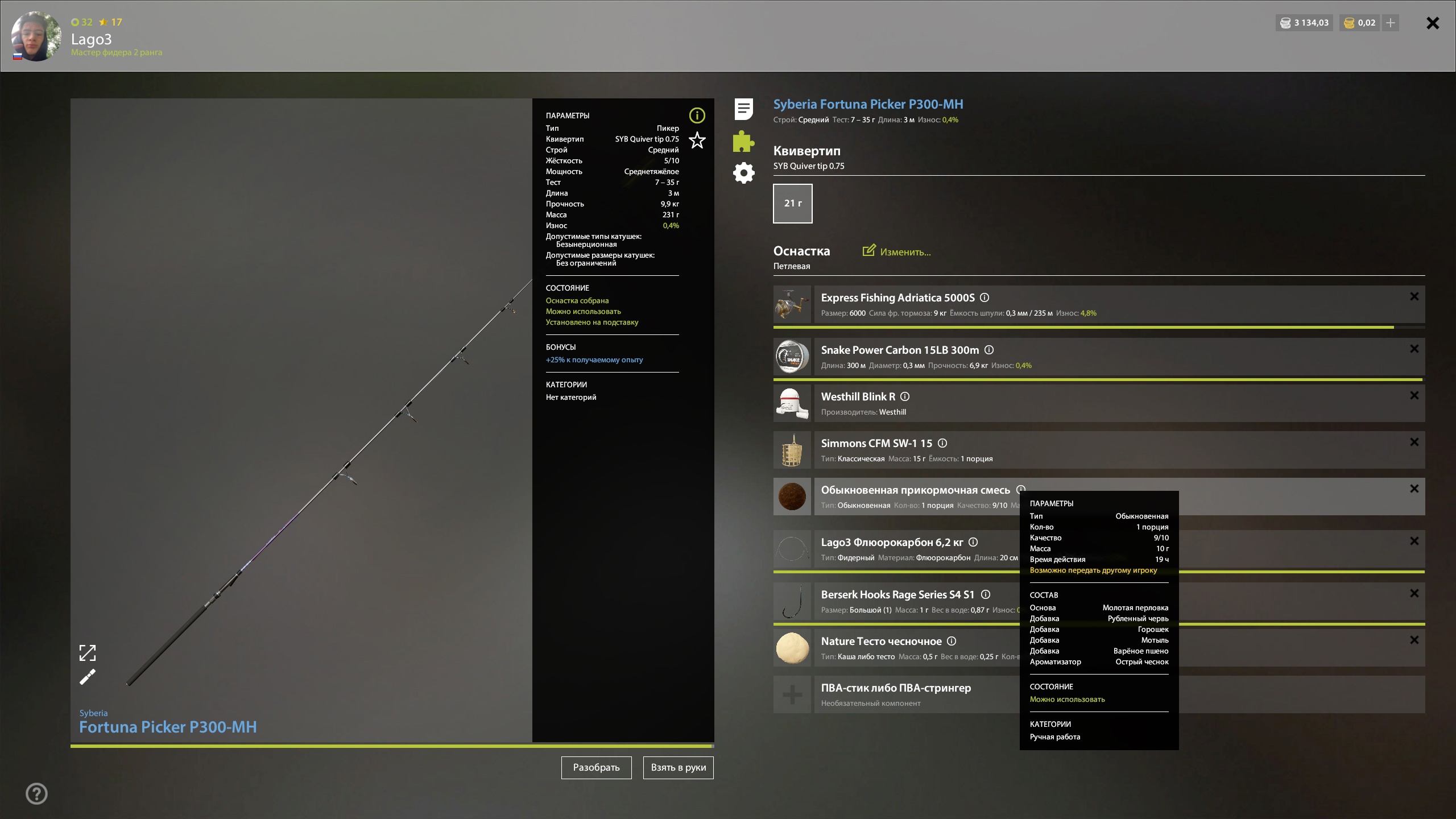Viewport: 1456px width, 819px height.
Task: Show info for Simmons CFM SW-1 15
Action: [942, 443]
